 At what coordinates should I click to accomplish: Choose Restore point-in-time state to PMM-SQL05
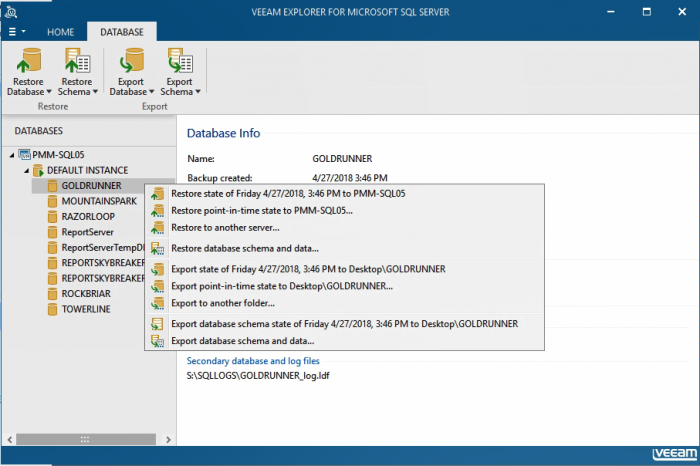[x=344, y=211]
